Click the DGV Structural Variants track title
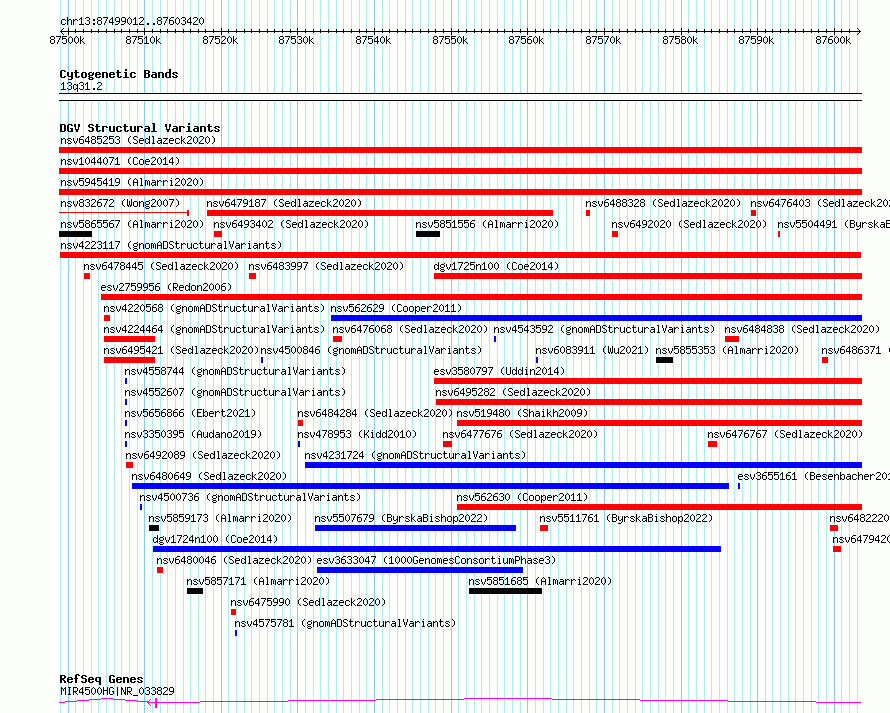The height and width of the screenshot is (713, 890). coord(140,128)
